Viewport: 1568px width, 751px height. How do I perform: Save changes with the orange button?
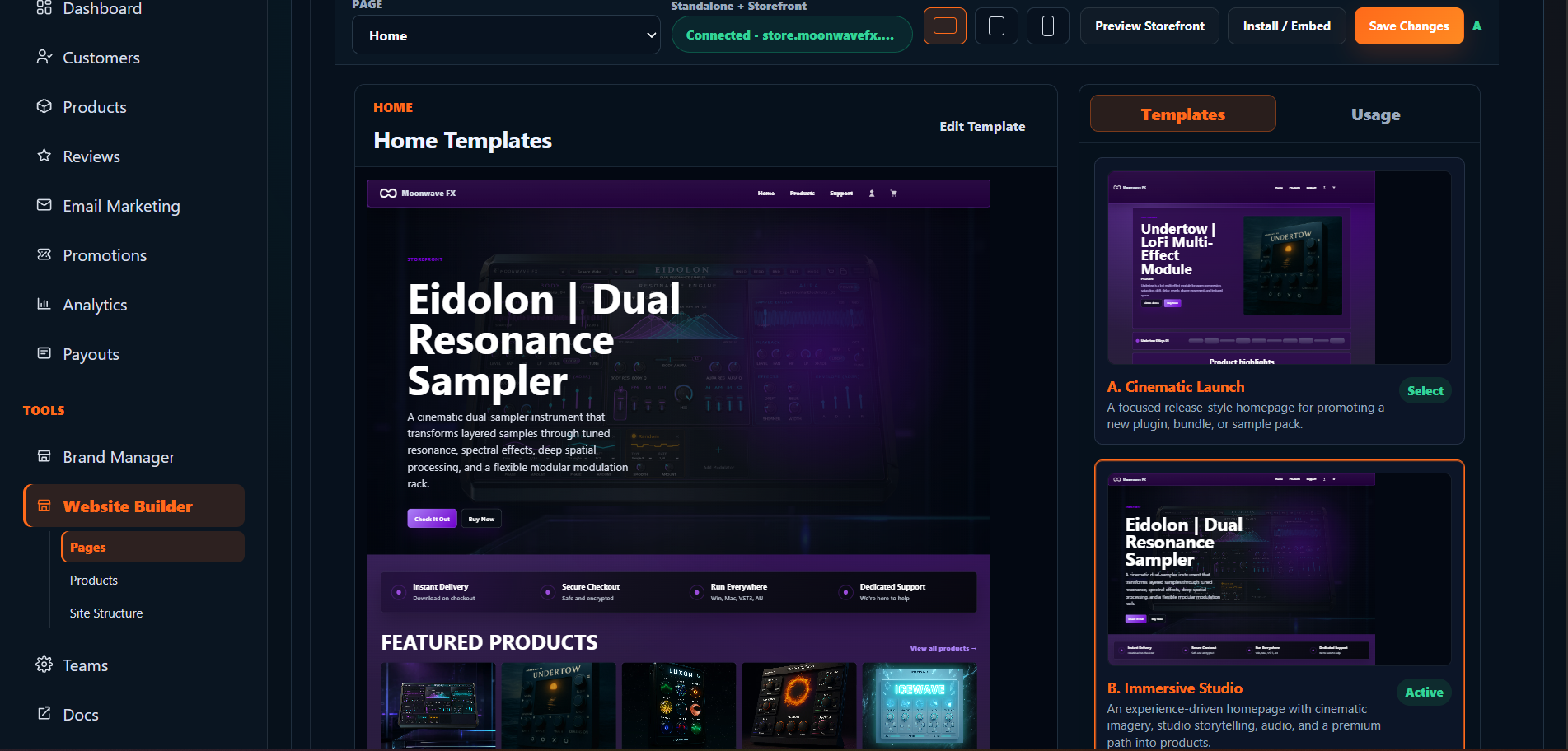coord(1408,26)
